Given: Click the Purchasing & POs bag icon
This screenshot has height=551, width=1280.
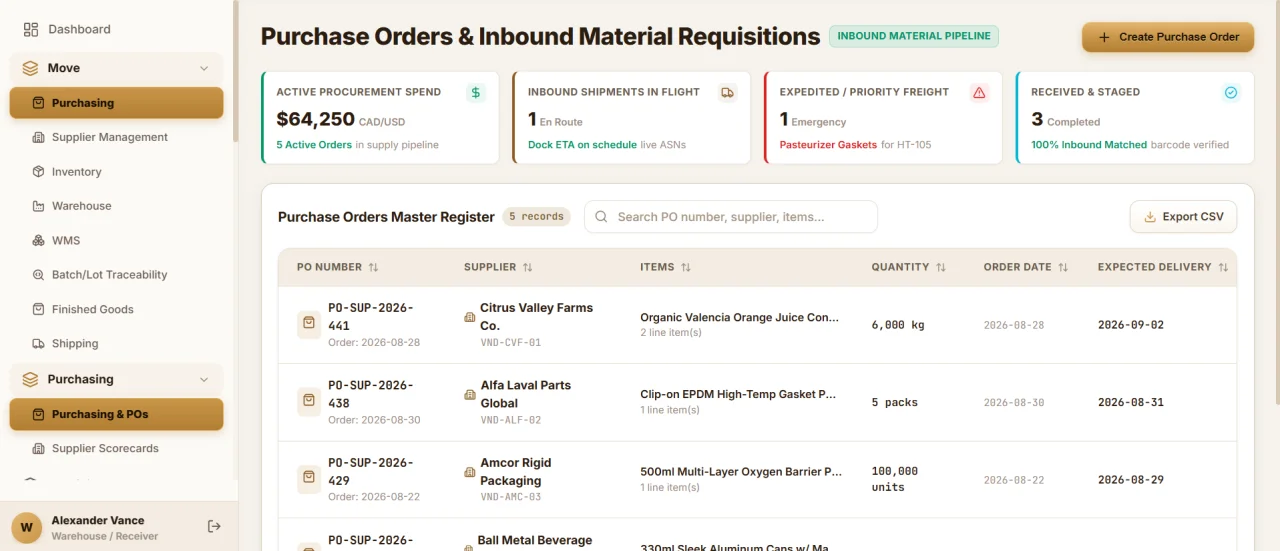Looking at the screenshot, I should [x=38, y=414].
